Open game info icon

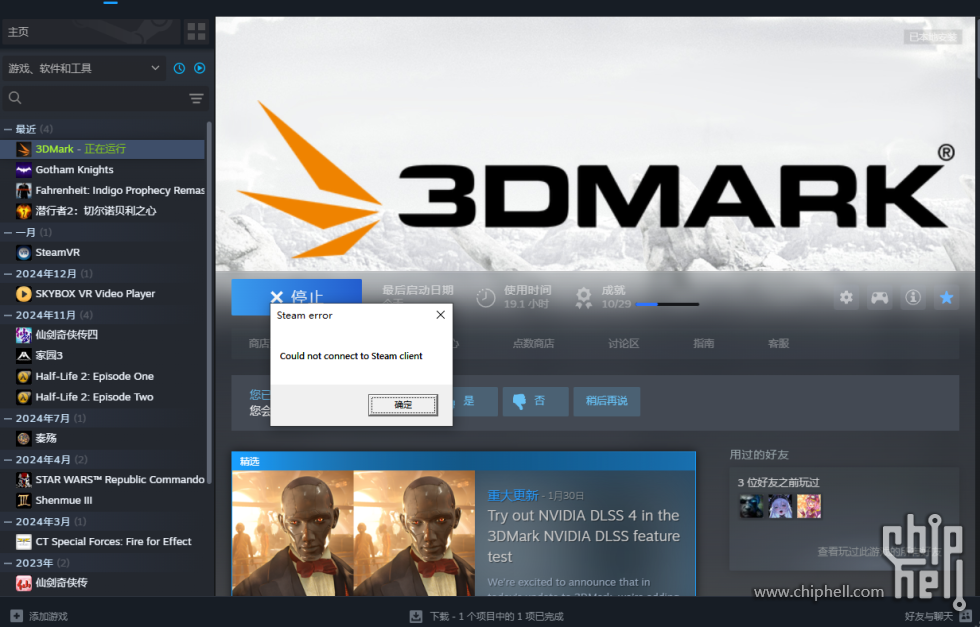point(912,298)
